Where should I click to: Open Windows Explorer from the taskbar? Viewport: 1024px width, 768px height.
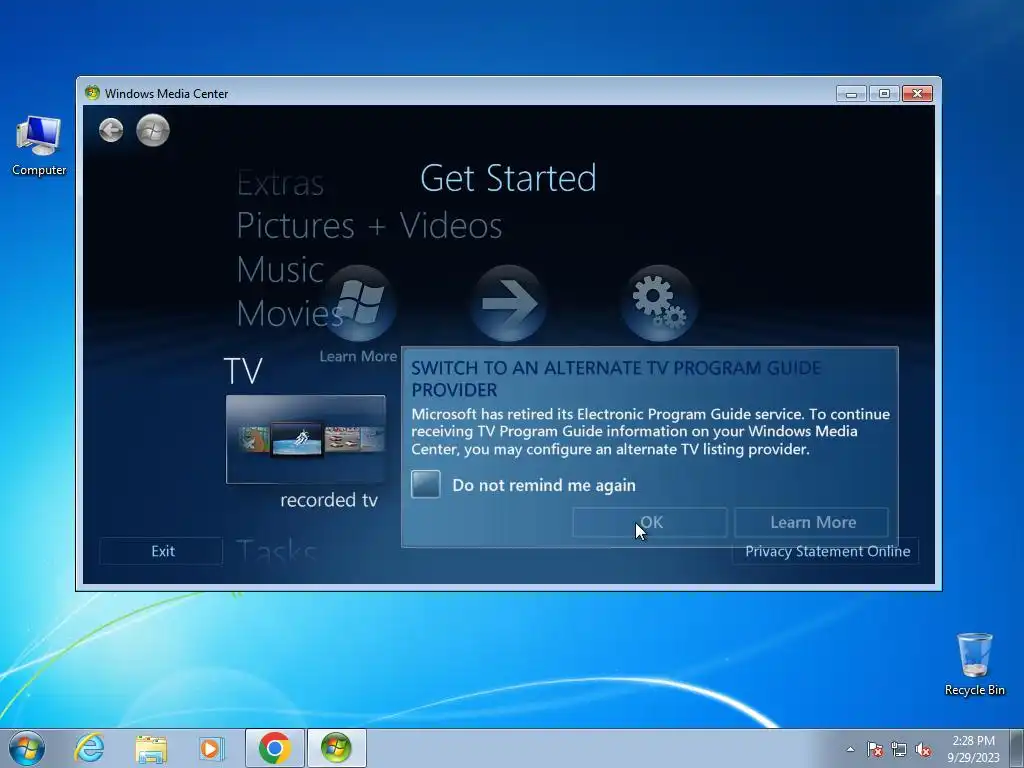tap(151, 748)
